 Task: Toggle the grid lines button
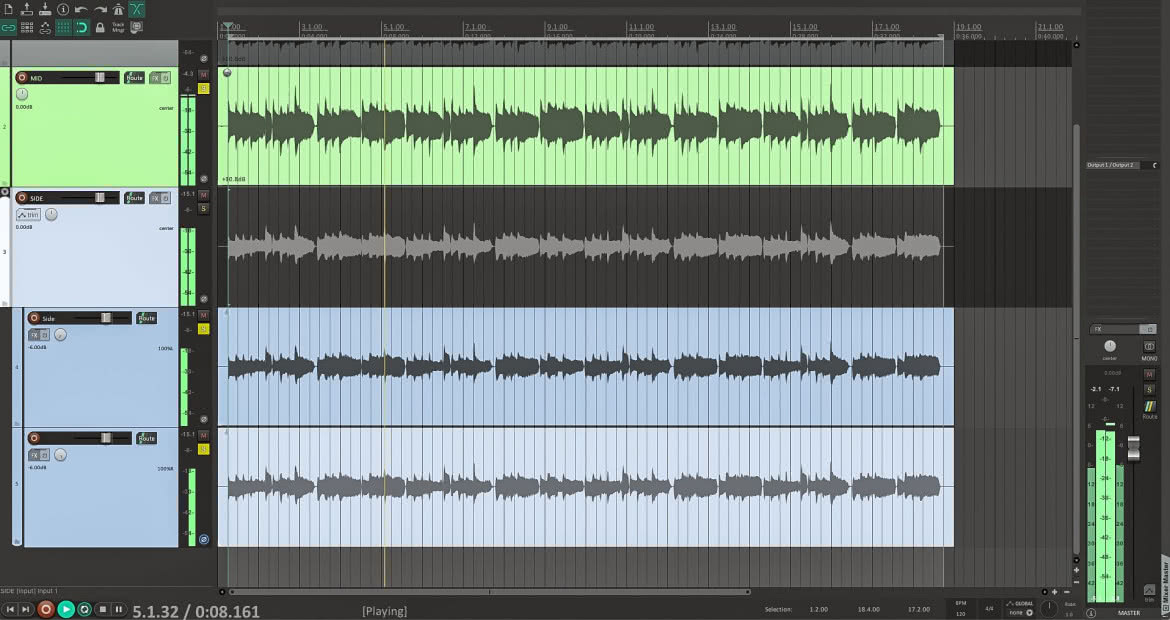click(x=63, y=28)
